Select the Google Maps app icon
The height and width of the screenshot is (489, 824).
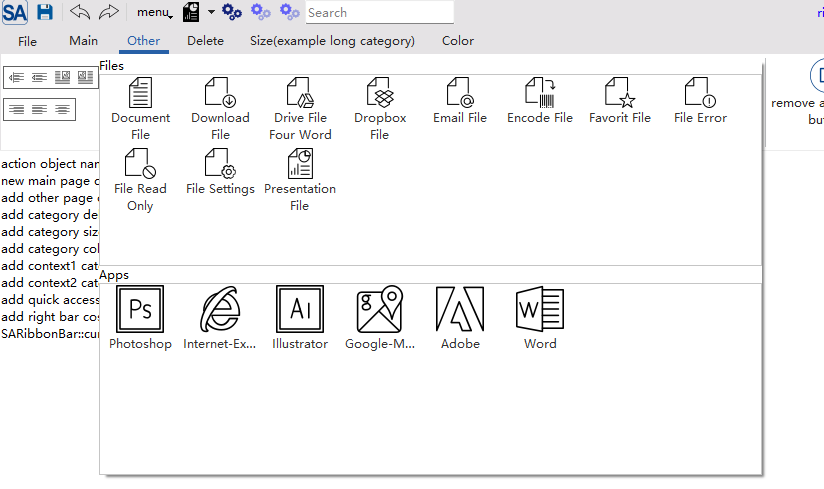pyautogui.click(x=380, y=310)
